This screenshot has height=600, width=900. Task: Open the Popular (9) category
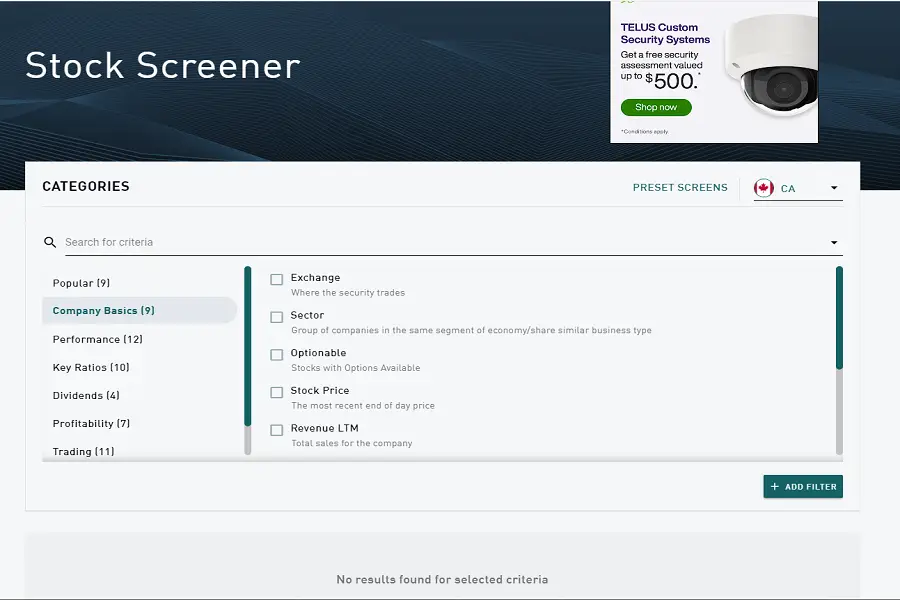point(81,283)
